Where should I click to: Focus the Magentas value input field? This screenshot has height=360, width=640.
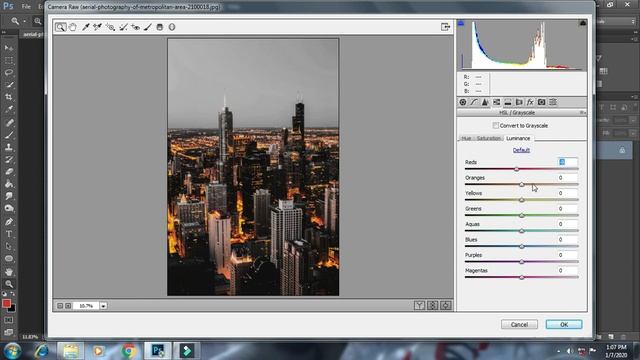coord(568,271)
